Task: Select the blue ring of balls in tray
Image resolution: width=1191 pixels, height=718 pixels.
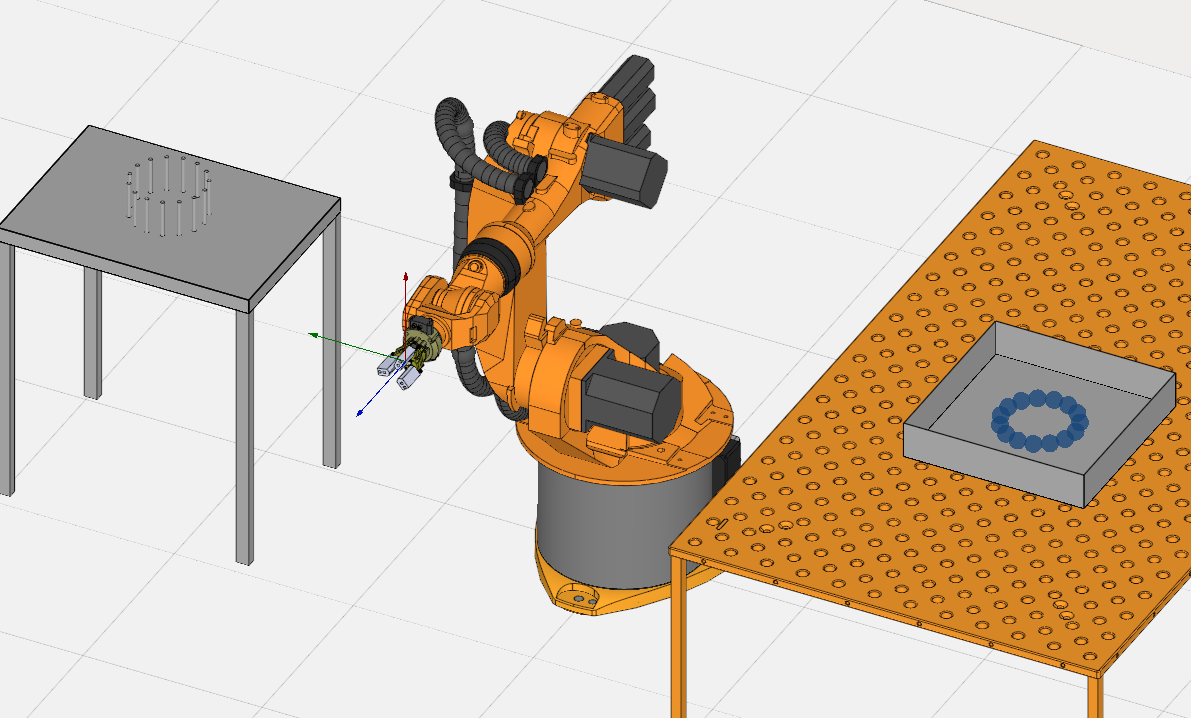Action: pyautogui.click(x=1040, y=420)
